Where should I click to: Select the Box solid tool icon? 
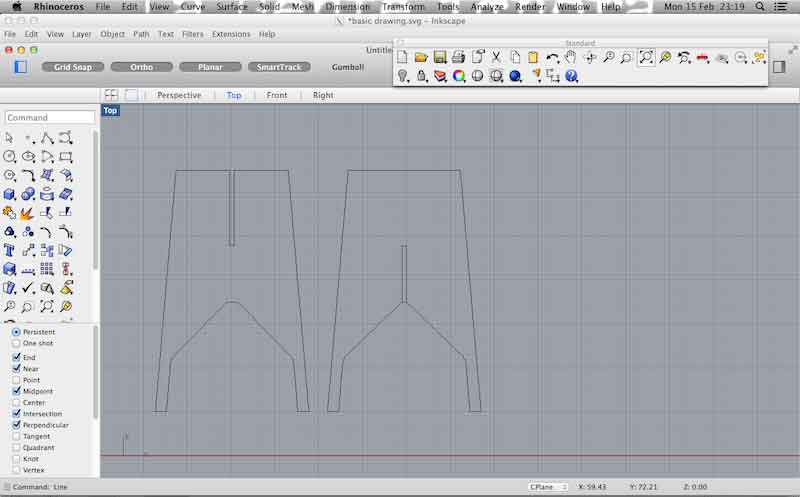coord(9,194)
